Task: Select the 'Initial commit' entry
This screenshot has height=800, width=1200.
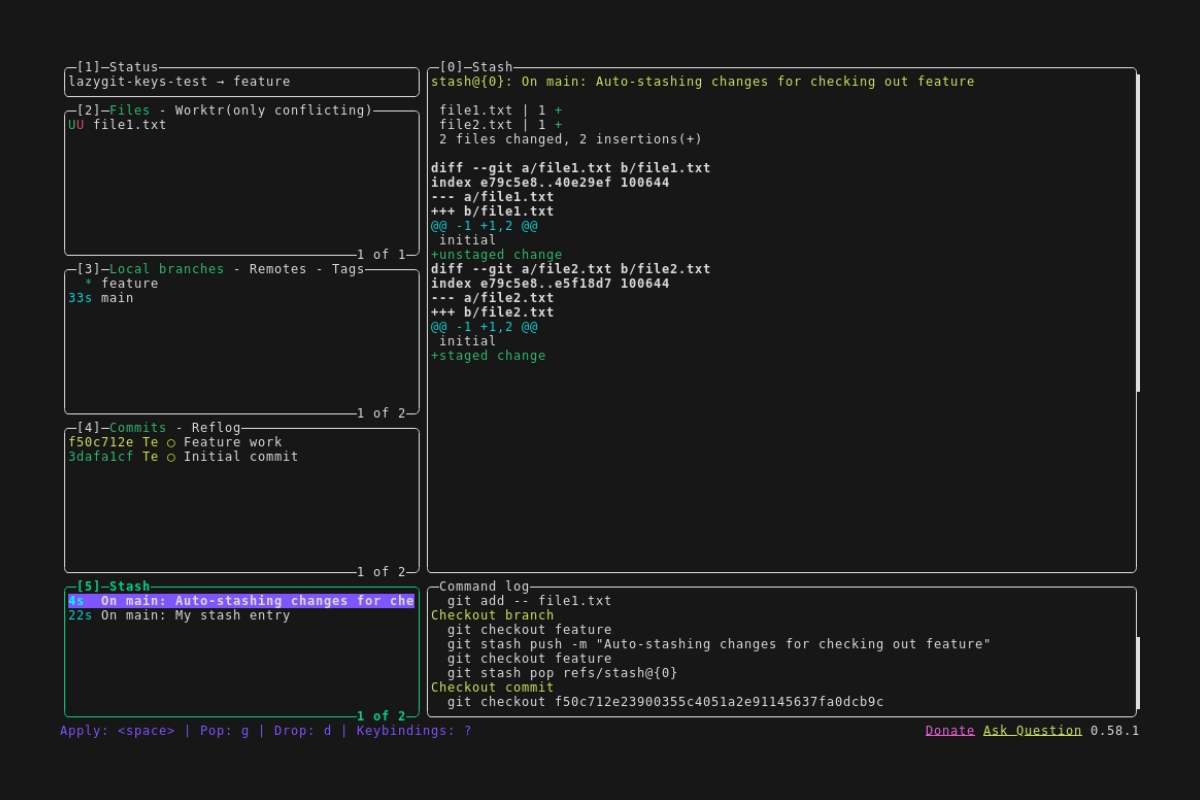Action: point(240,457)
